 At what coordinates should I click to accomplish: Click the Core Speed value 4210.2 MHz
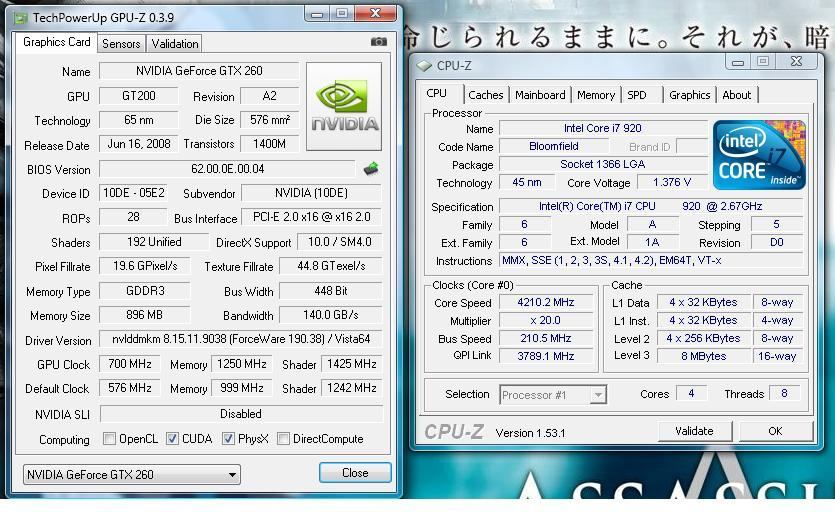[546, 303]
